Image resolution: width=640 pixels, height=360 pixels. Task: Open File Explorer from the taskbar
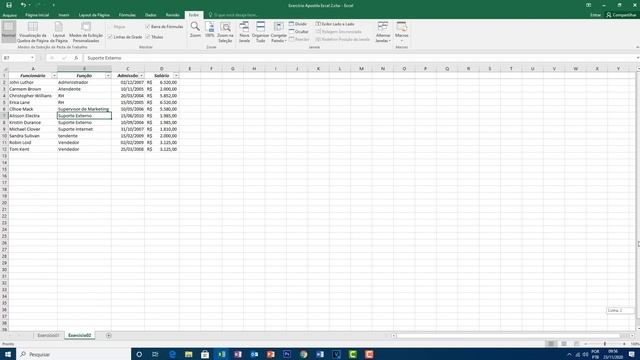click(189, 354)
